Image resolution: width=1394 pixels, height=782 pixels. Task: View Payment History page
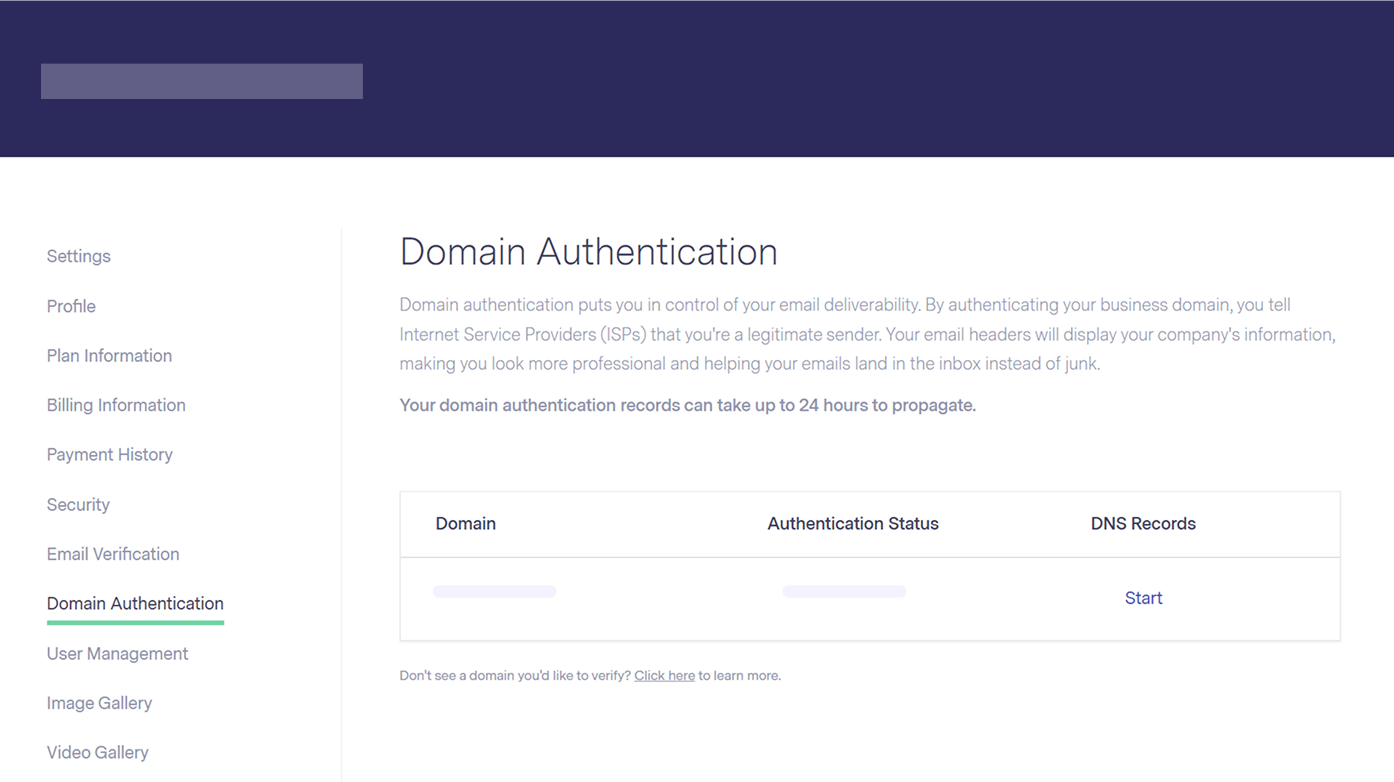(x=109, y=455)
